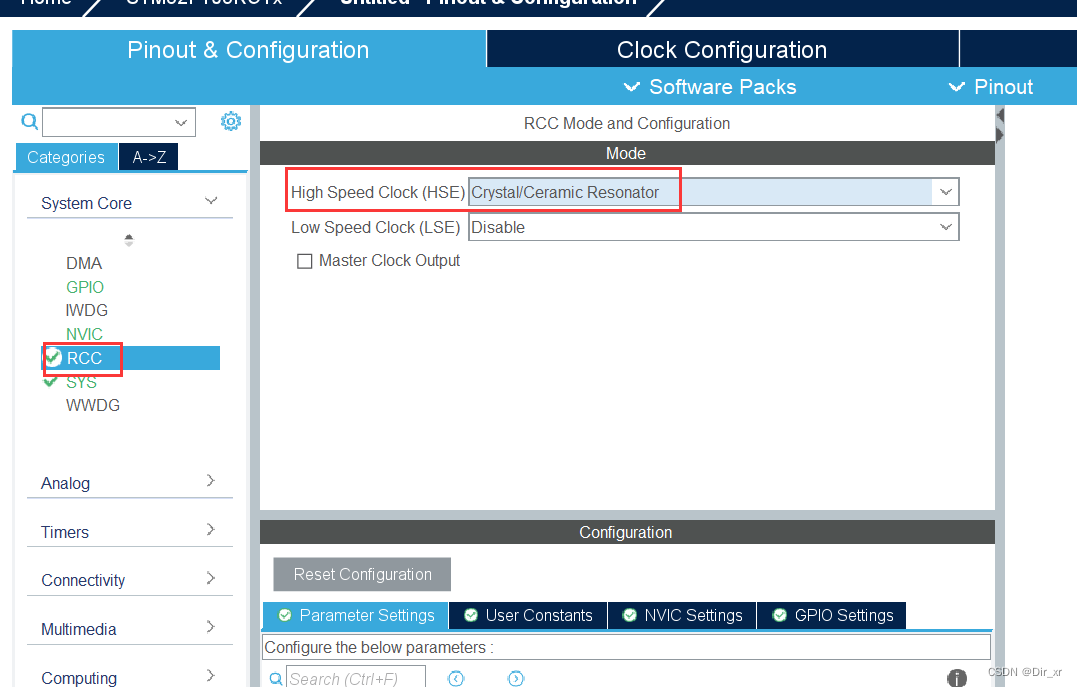1077x687 pixels.
Task: Collapse the System Core category
Action: [211, 201]
